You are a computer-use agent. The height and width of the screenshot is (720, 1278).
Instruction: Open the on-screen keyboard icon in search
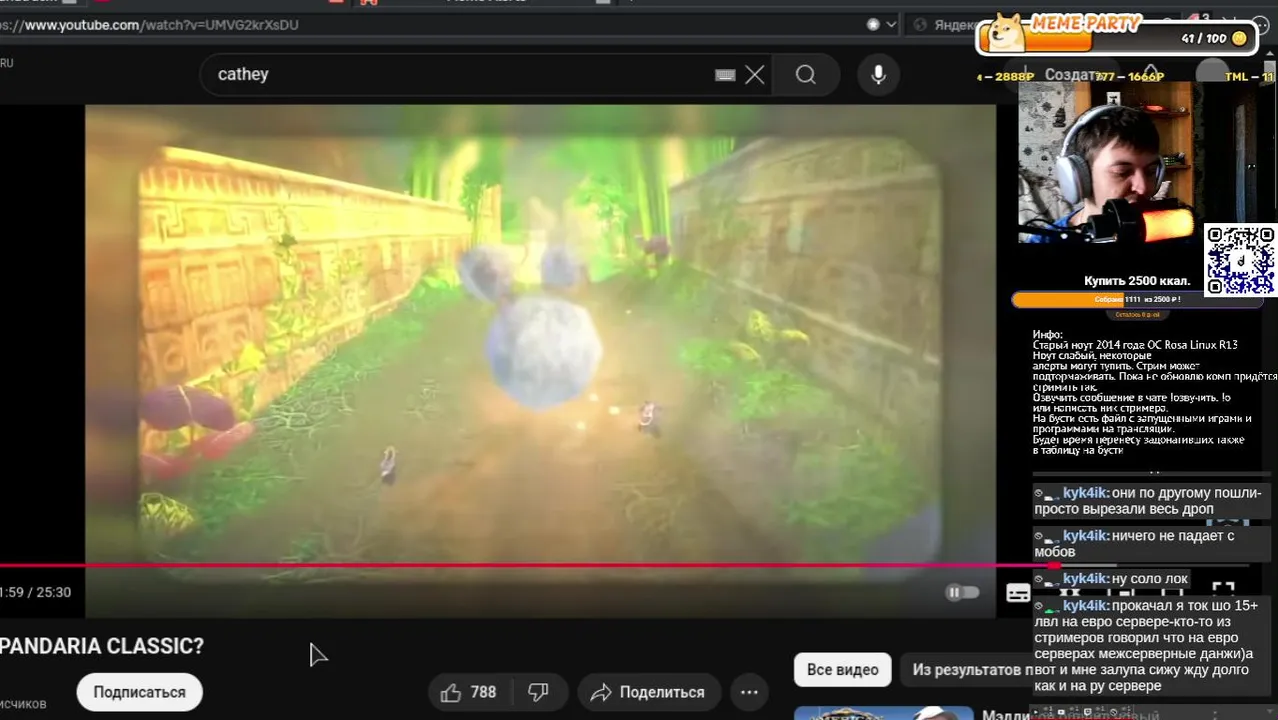[725, 75]
